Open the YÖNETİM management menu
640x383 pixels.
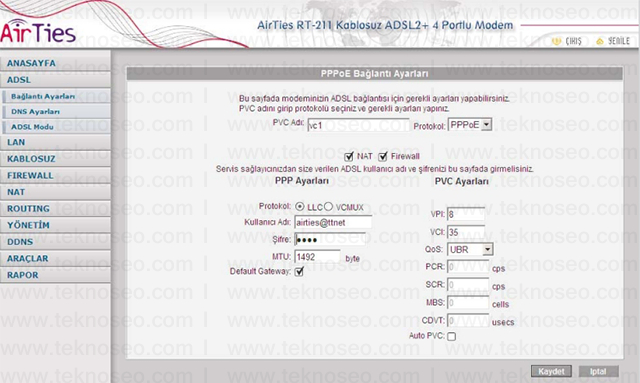pyautogui.click(x=55, y=225)
